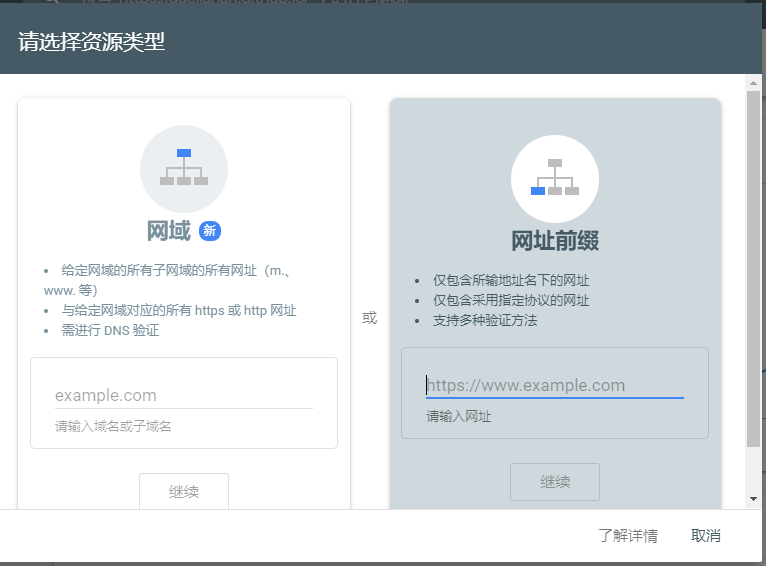Screen dimensions: 766x566
Task: Select the 网域 heading text
Action: tap(169, 231)
